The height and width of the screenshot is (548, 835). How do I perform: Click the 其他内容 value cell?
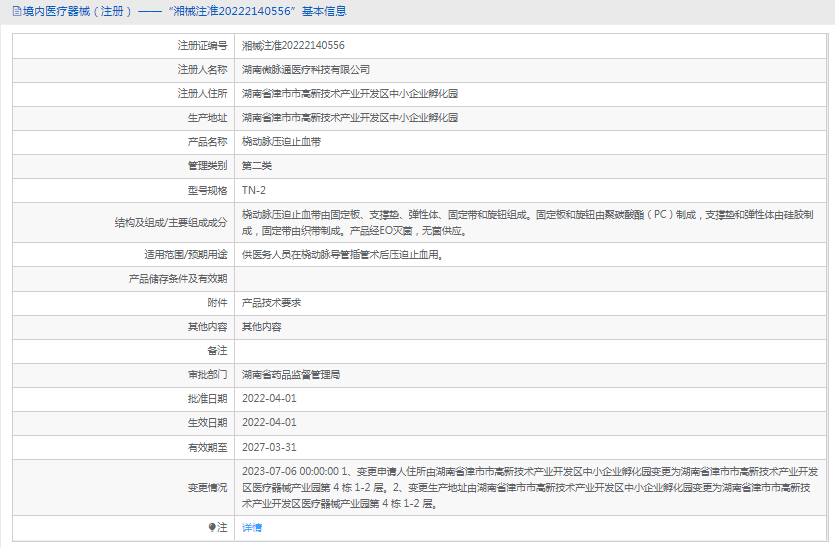[530, 326]
